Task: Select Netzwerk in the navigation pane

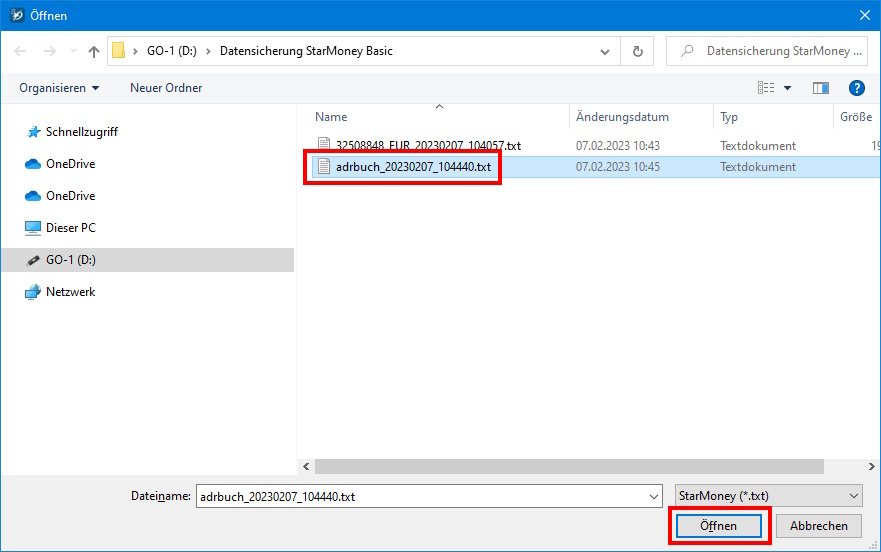Action: (70, 292)
